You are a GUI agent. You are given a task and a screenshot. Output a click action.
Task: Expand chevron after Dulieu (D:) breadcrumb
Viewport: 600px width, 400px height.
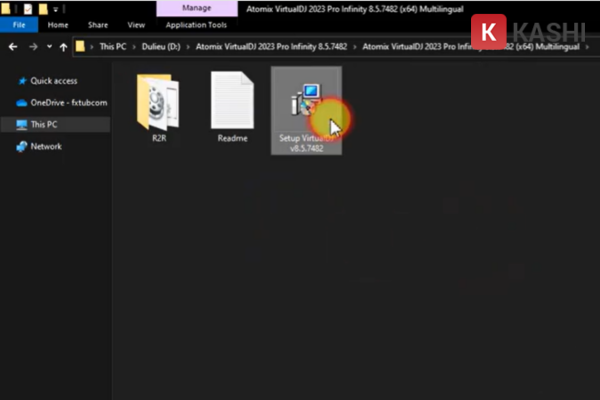188,47
